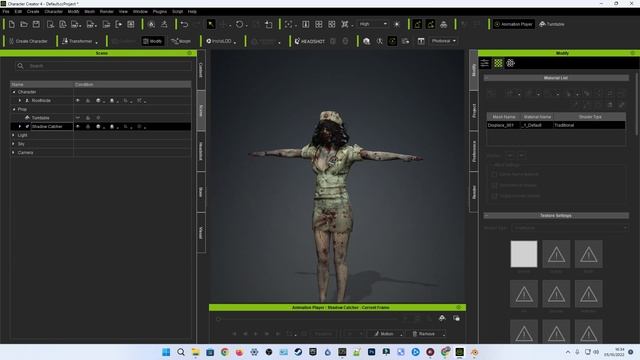Select the Turntable item in scene tree
Screen dimensions: 640x360
click(x=40, y=118)
